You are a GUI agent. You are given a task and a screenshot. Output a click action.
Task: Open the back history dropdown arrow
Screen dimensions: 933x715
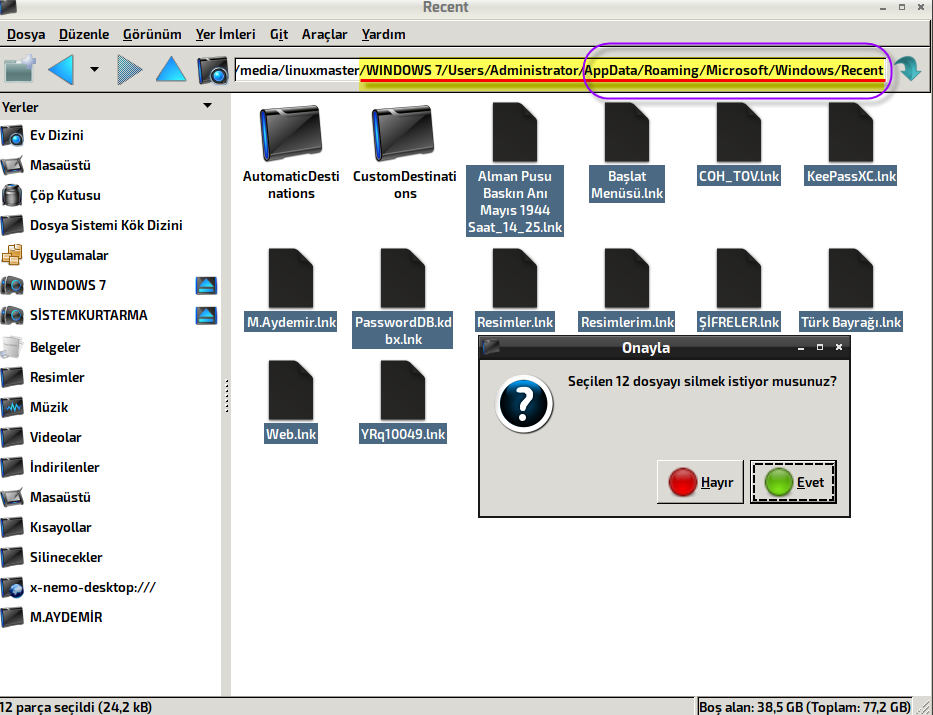pyautogui.click(x=94, y=70)
